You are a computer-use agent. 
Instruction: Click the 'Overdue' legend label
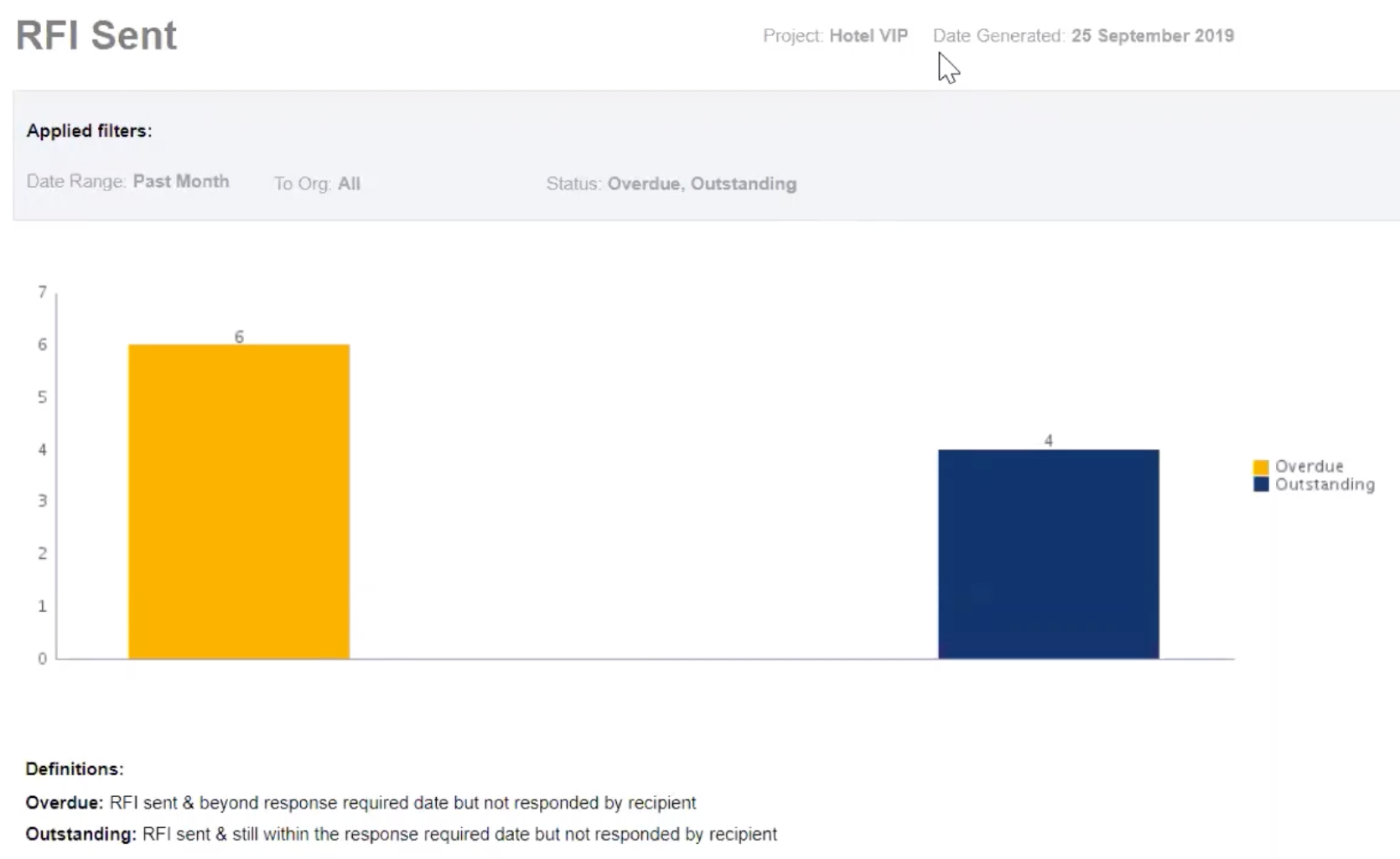pos(1309,466)
